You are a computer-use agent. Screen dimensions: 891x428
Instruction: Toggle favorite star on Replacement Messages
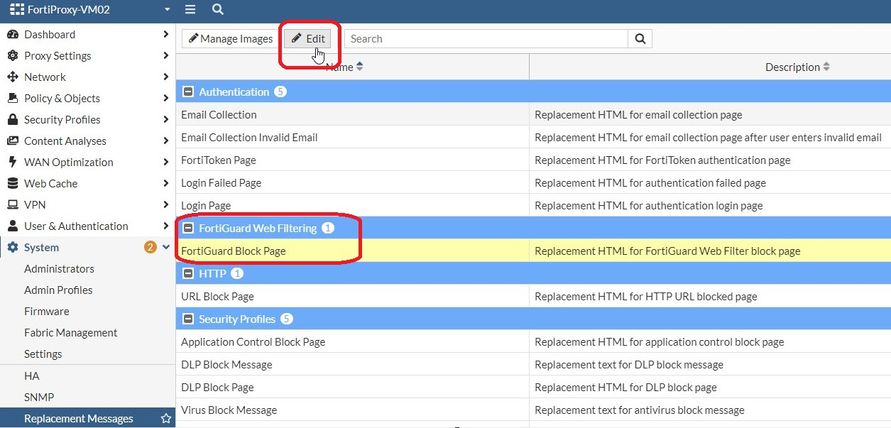point(166,418)
